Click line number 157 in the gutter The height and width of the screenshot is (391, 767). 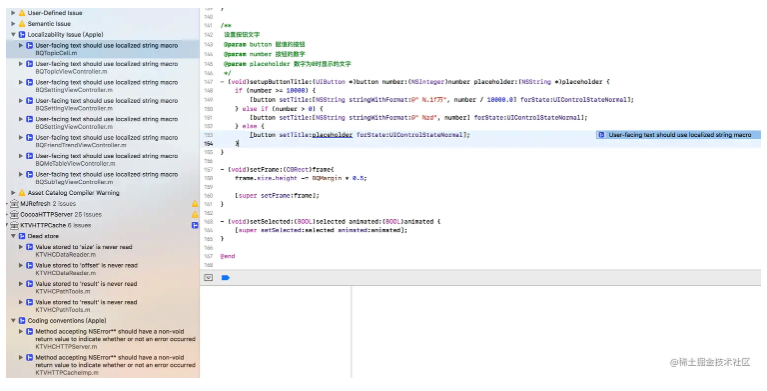coord(208,169)
